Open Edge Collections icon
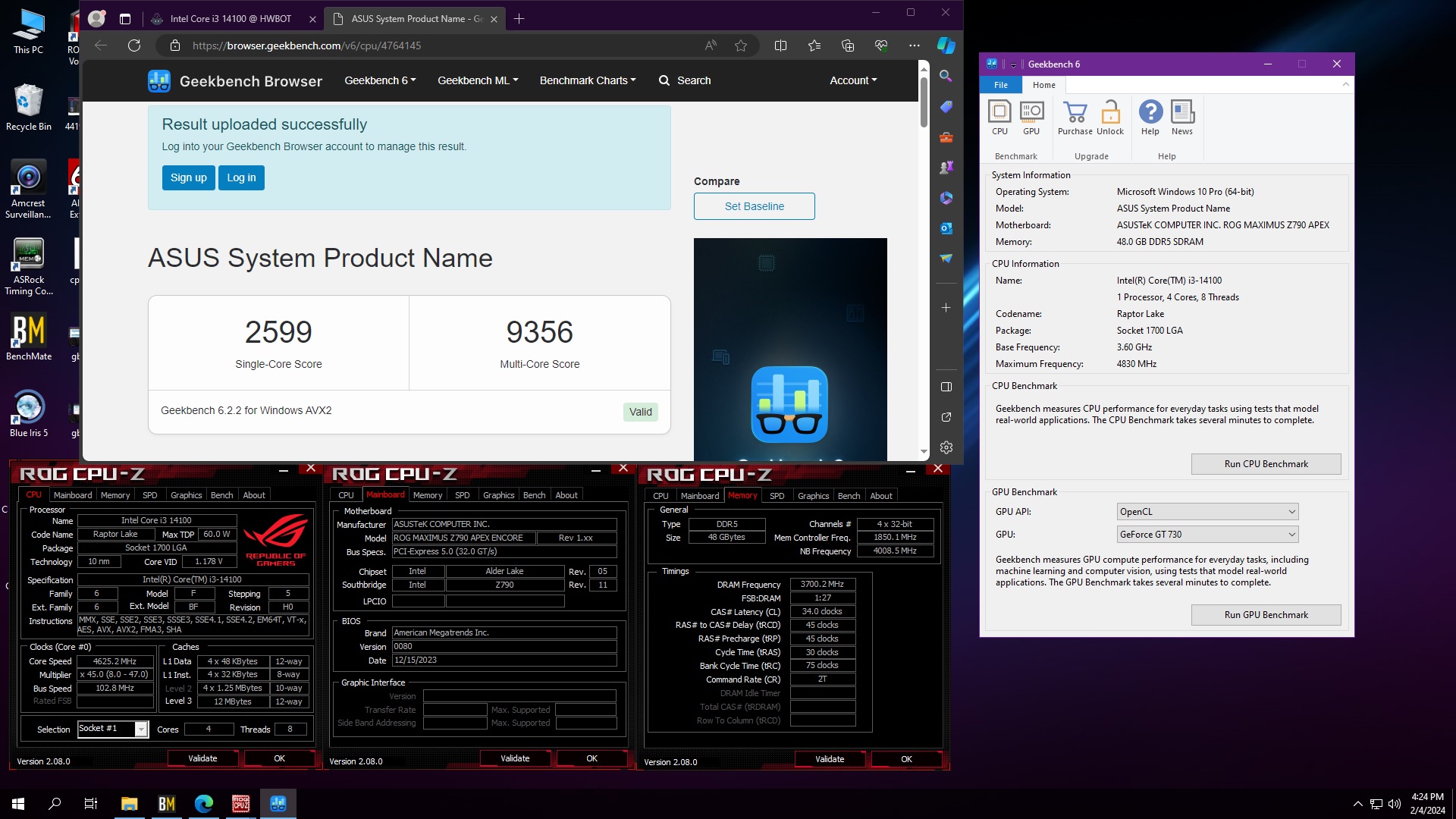 (x=848, y=45)
